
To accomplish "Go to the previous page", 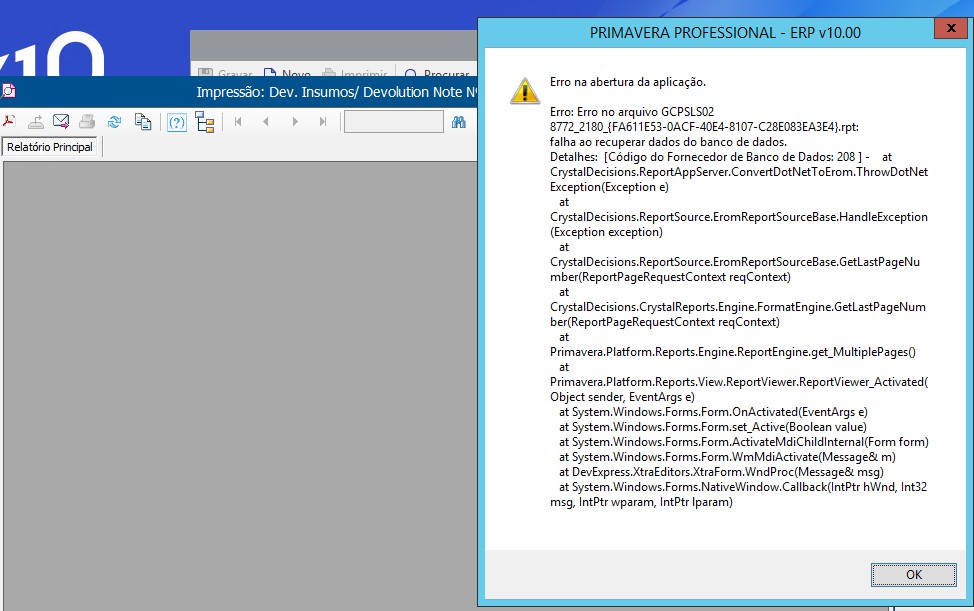I will click(x=266, y=122).
